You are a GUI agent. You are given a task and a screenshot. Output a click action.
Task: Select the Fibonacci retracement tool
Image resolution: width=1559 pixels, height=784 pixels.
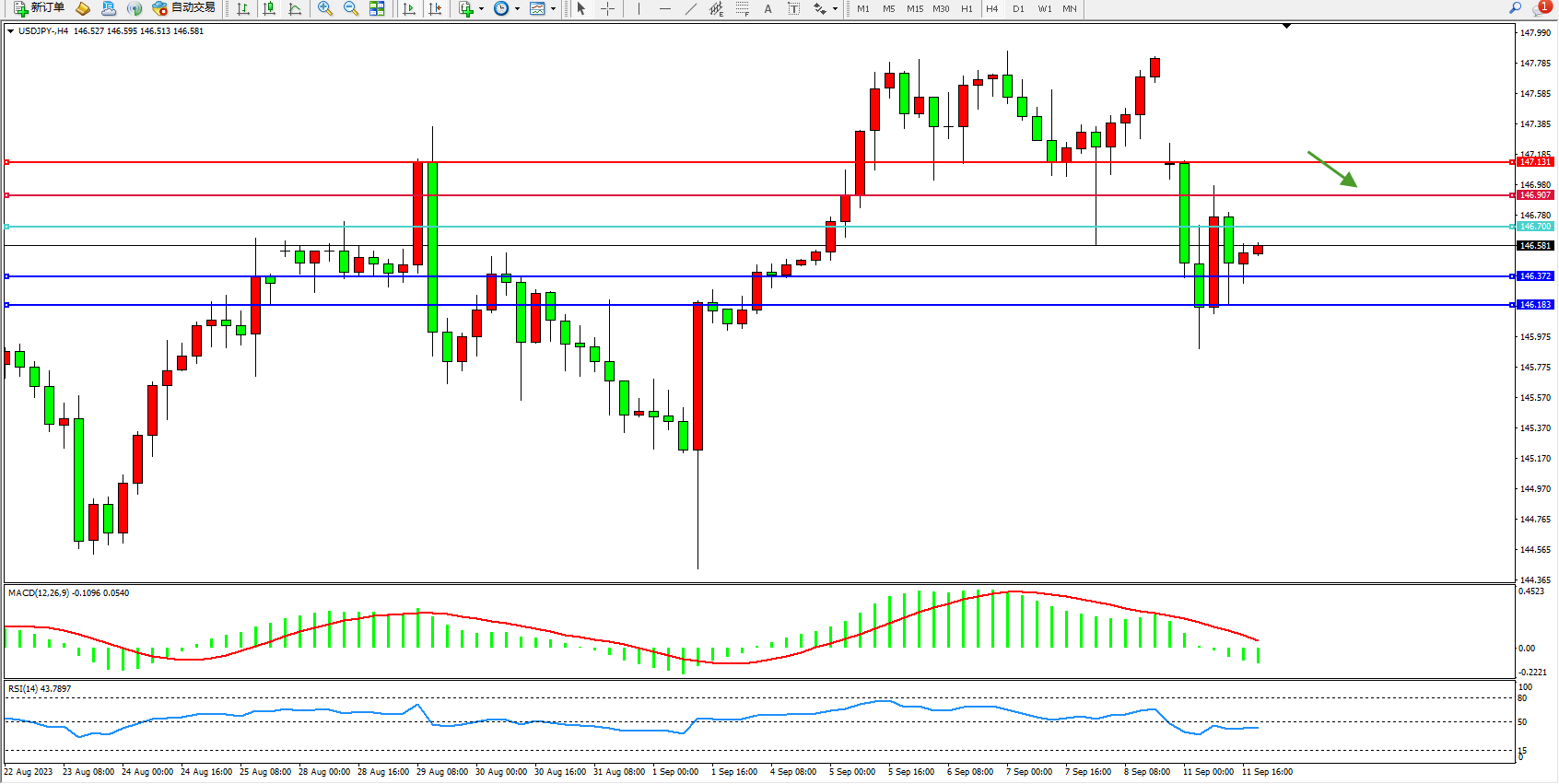pyautogui.click(x=743, y=8)
